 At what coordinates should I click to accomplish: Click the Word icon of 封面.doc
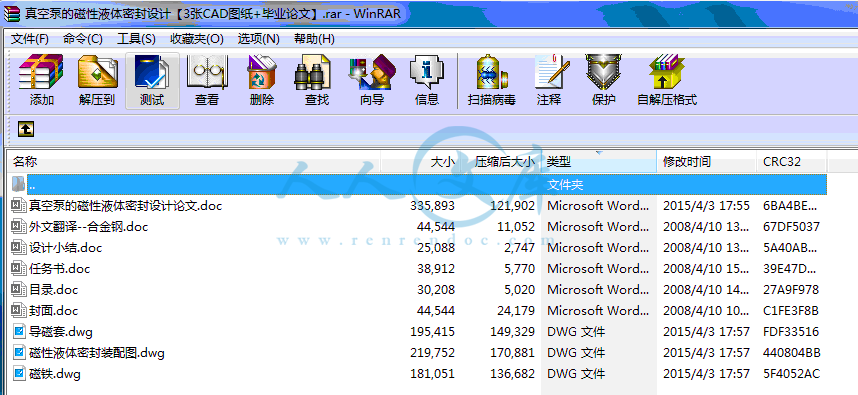click(x=19, y=311)
